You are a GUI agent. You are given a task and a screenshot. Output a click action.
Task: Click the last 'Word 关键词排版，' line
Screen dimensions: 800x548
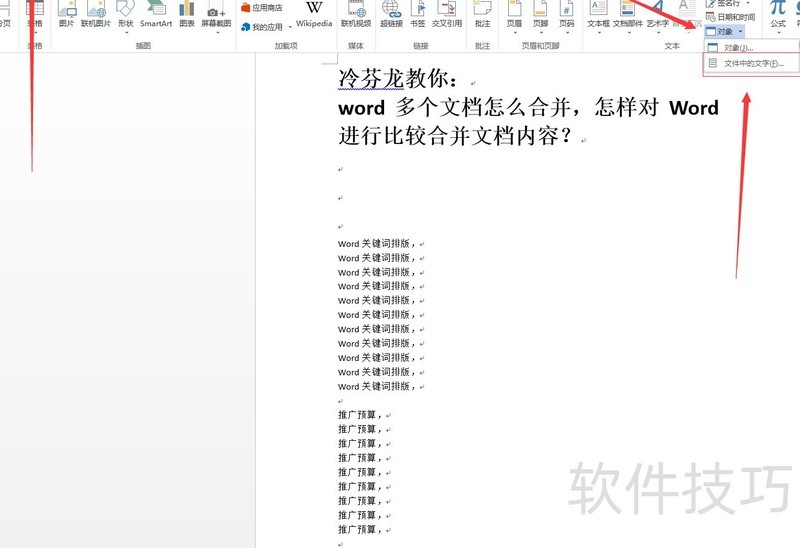(x=378, y=387)
